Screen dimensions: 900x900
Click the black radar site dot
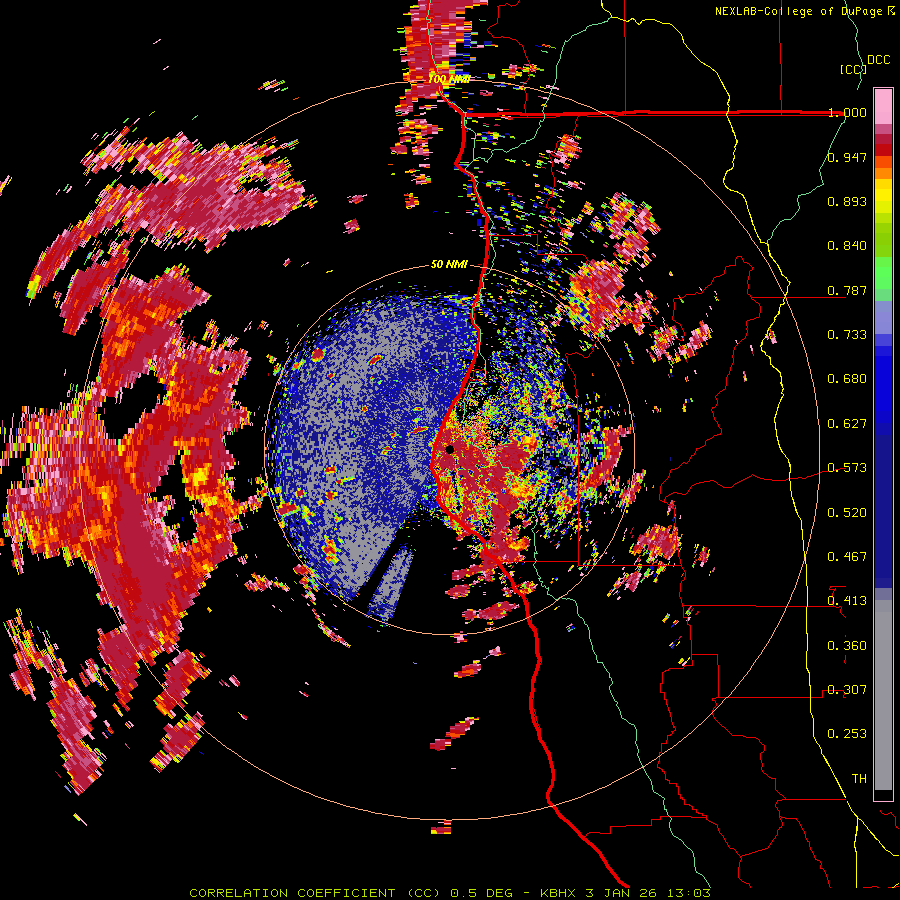pyautogui.click(x=449, y=449)
